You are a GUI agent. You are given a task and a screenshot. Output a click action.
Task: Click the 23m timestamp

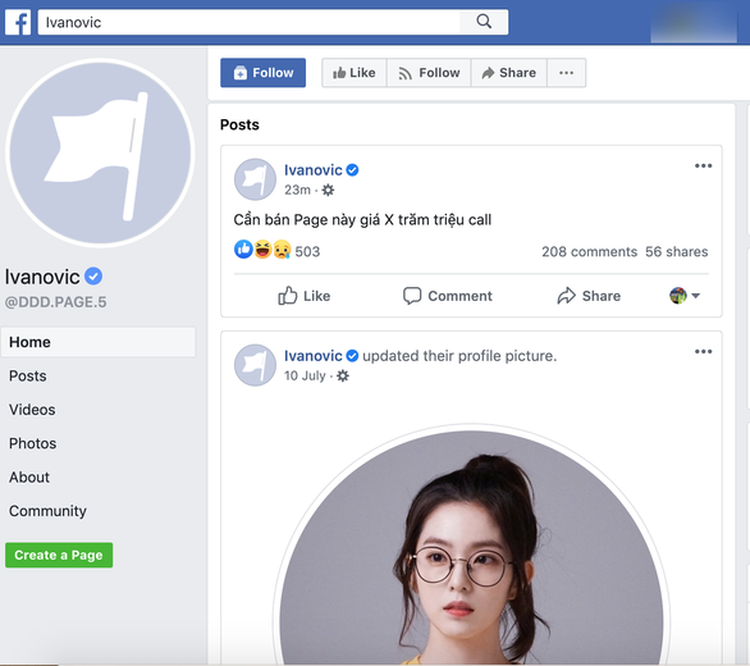coord(298,190)
